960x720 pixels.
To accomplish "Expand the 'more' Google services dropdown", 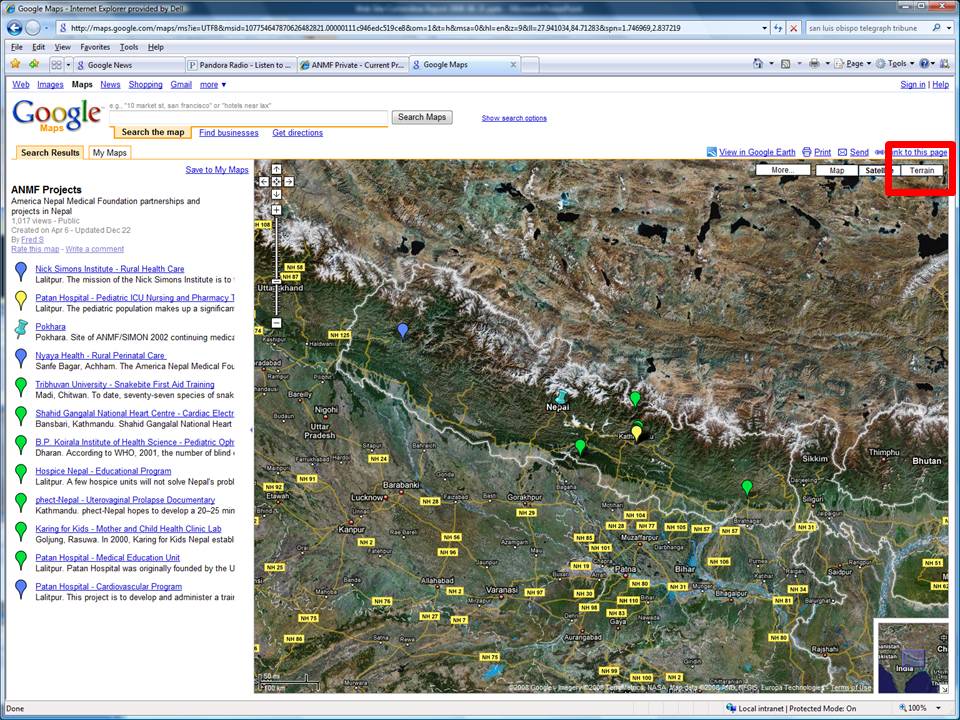I will [x=212, y=85].
